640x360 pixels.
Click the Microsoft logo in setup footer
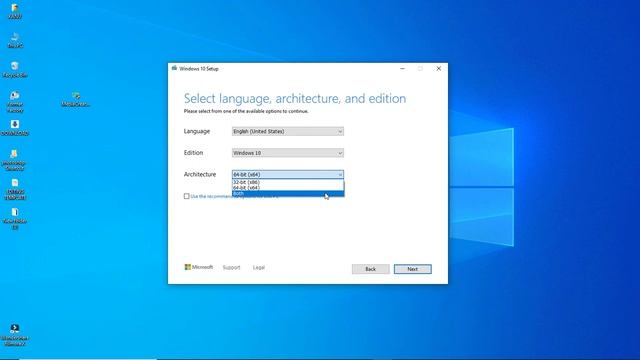click(x=199, y=267)
